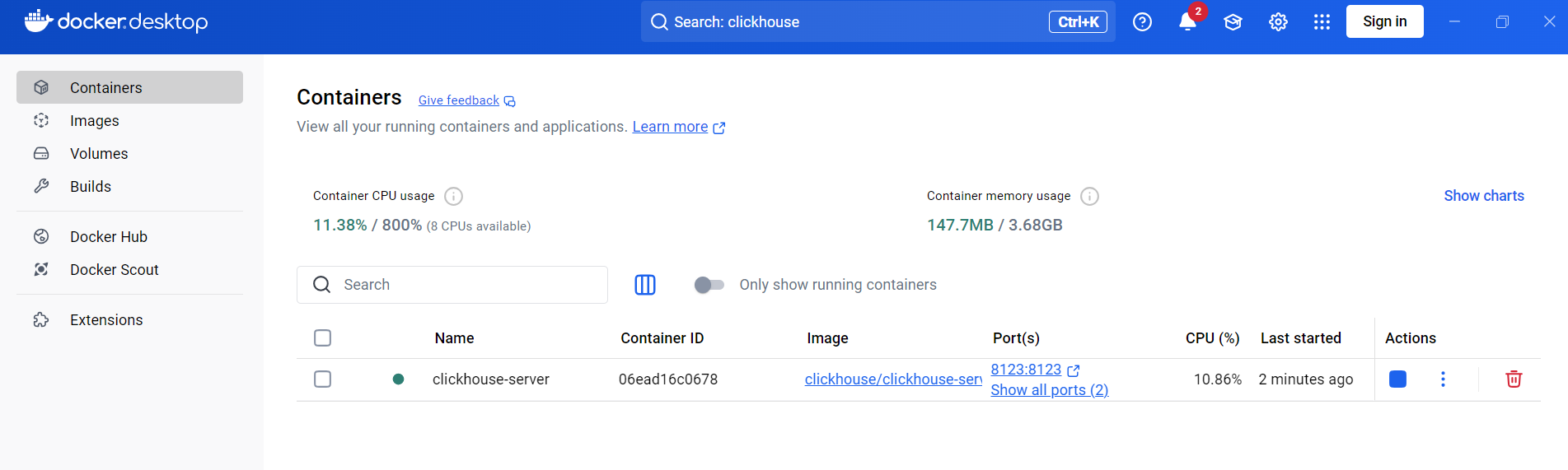This screenshot has height=470, width=1568.
Task: Click the 10.86% CPU value
Action: coord(1218,379)
